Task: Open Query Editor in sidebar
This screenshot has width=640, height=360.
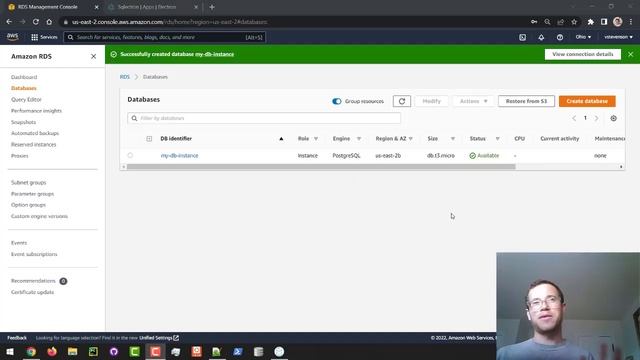Action: pyautogui.click(x=26, y=100)
